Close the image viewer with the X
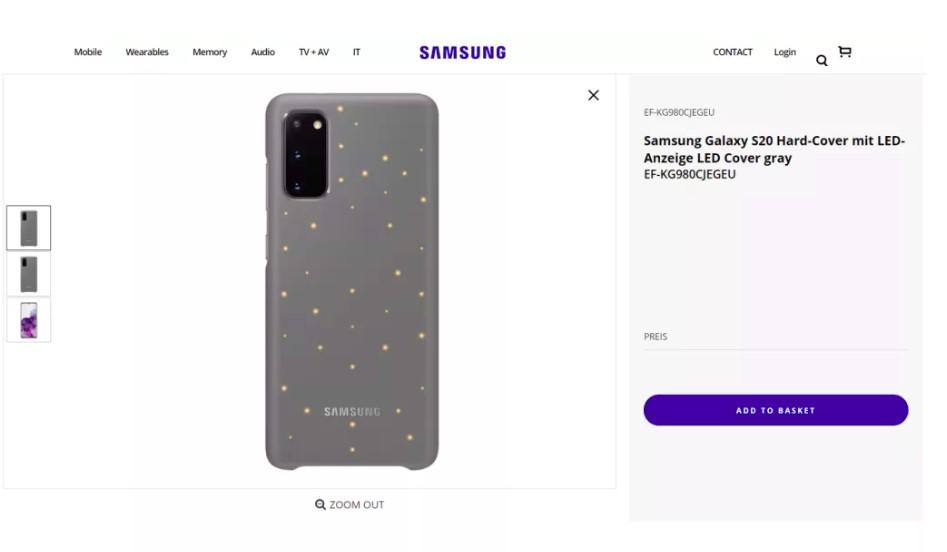 pyautogui.click(x=593, y=95)
